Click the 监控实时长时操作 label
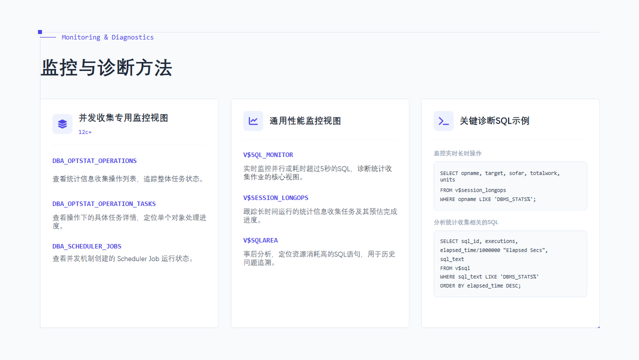This screenshot has width=639, height=360. coord(458,153)
